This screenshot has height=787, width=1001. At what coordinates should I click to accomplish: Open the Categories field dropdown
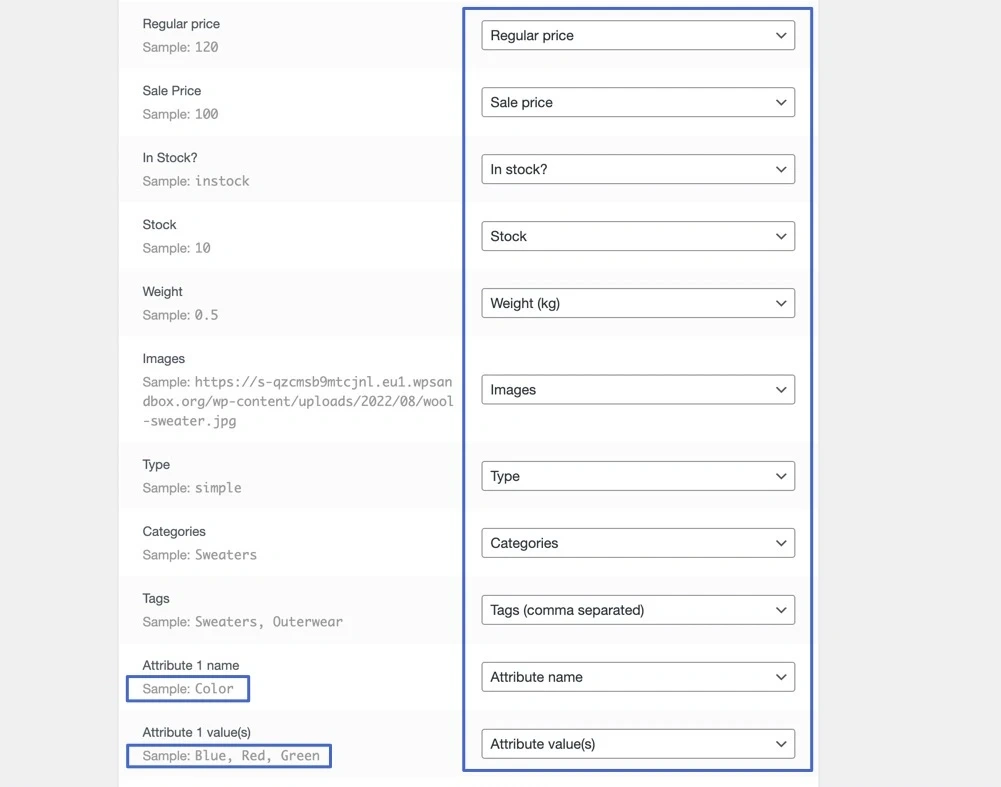(637, 544)
